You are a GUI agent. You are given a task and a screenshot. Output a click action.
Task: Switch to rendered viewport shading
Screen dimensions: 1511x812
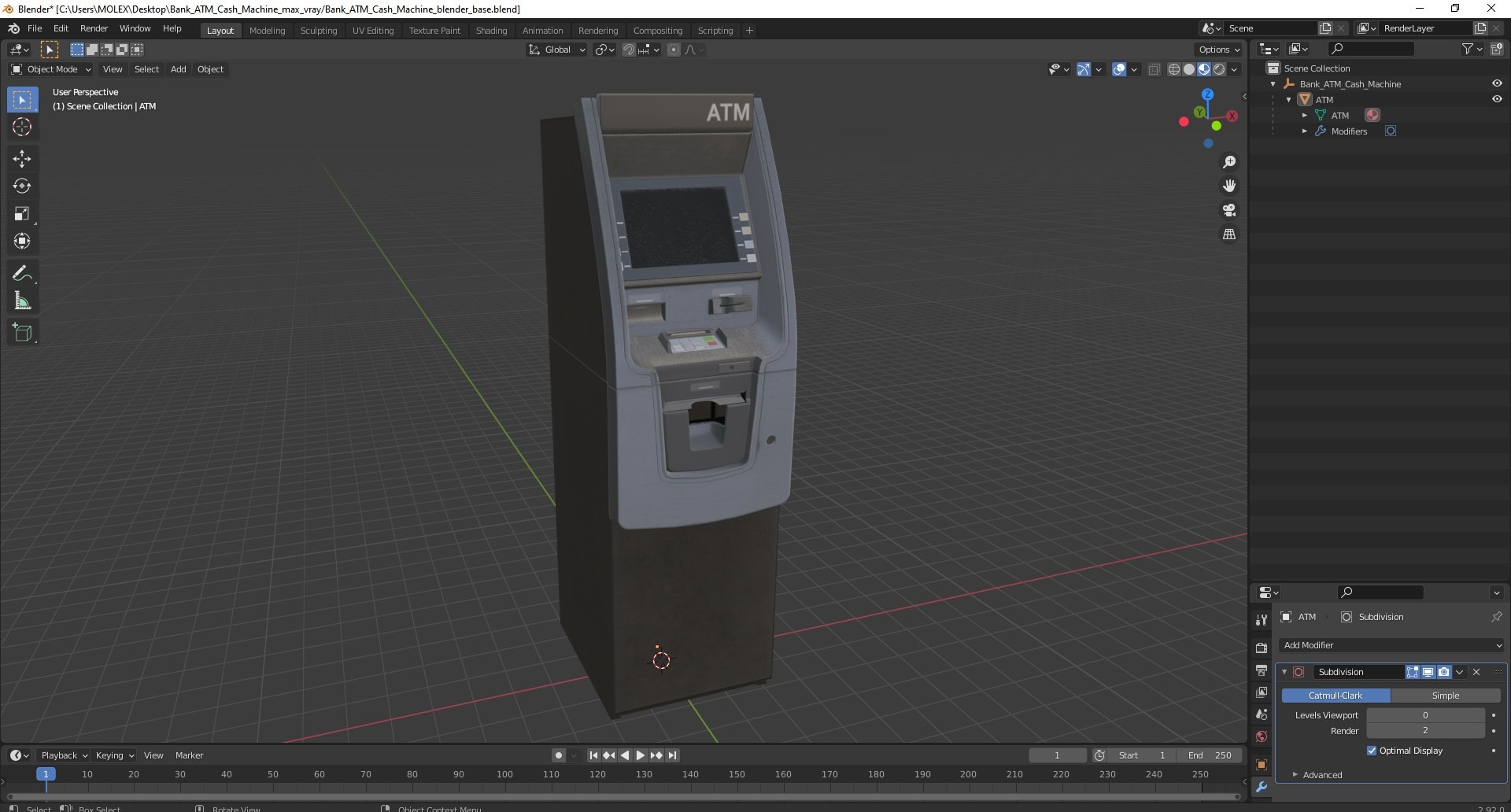1218,69
